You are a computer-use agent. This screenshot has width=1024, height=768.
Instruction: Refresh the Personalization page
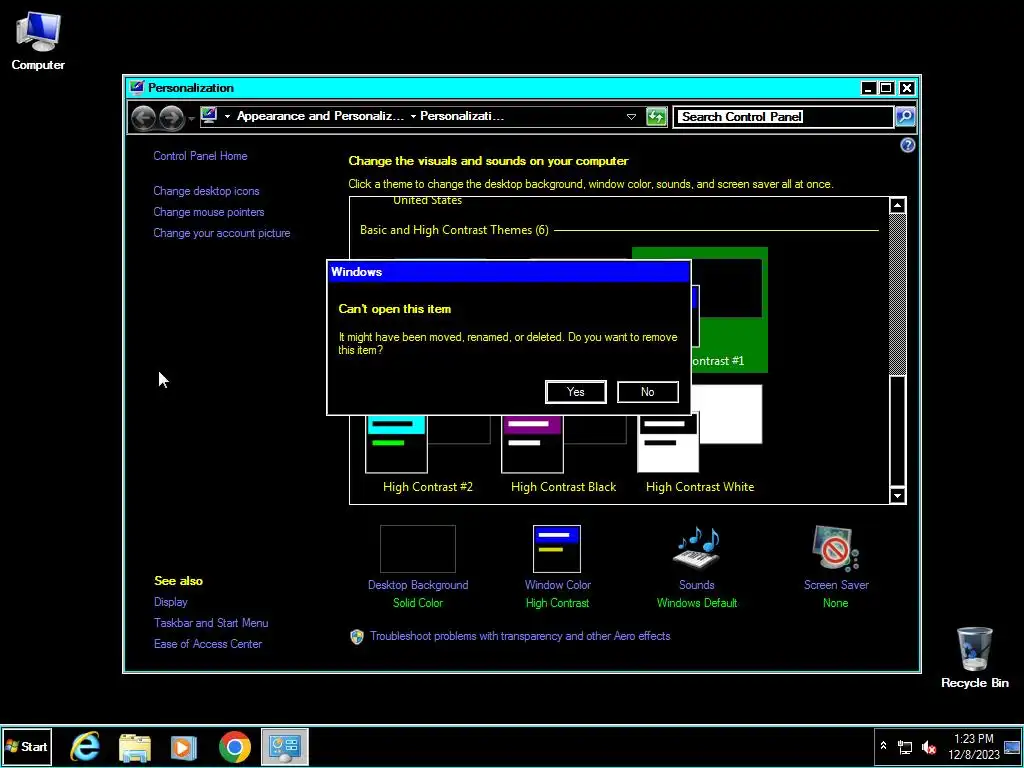click(656, 117)
